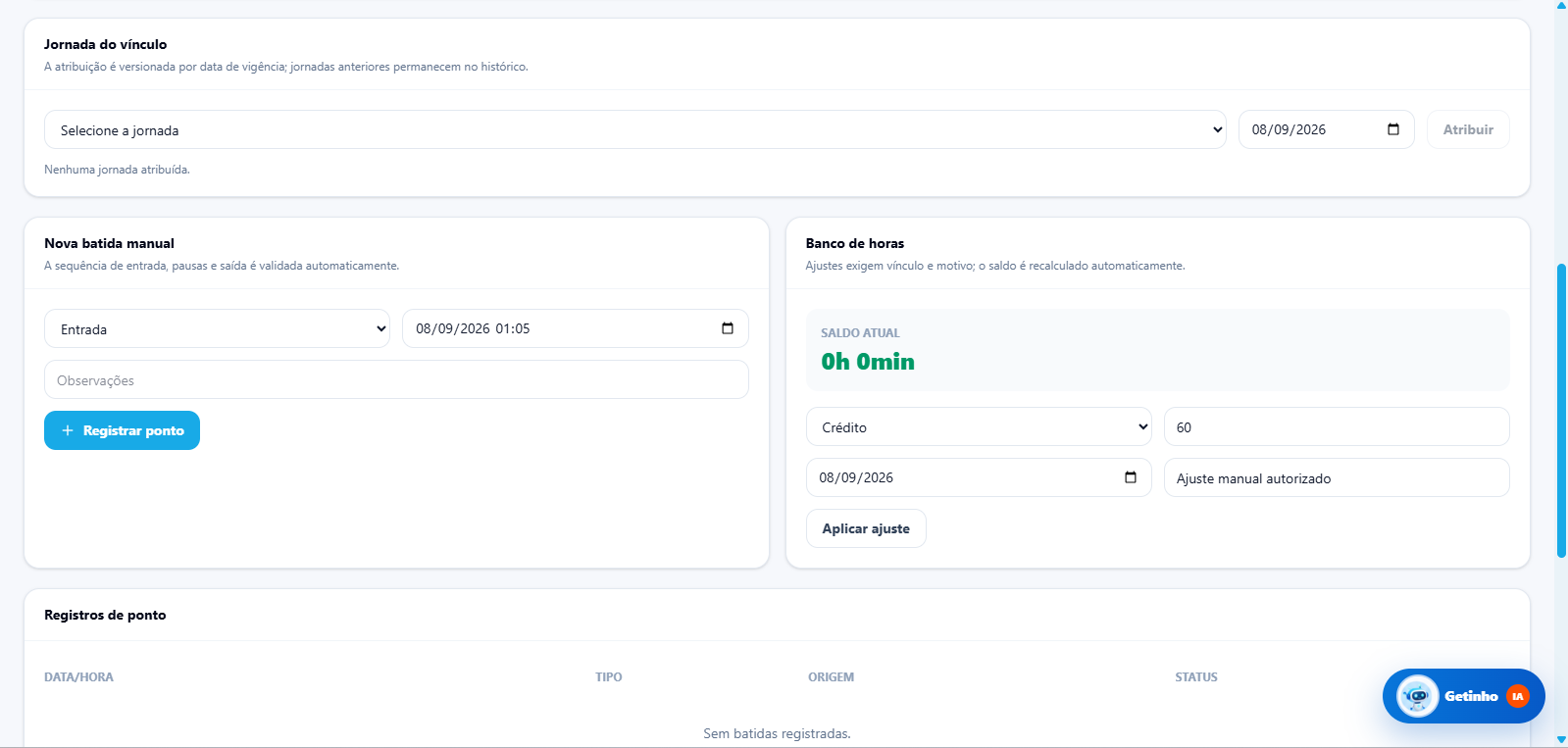The height and width of the screenshot is (748, 1568).
Task: Click the plus icon in Registrar ponto
Action: point(68,430)
